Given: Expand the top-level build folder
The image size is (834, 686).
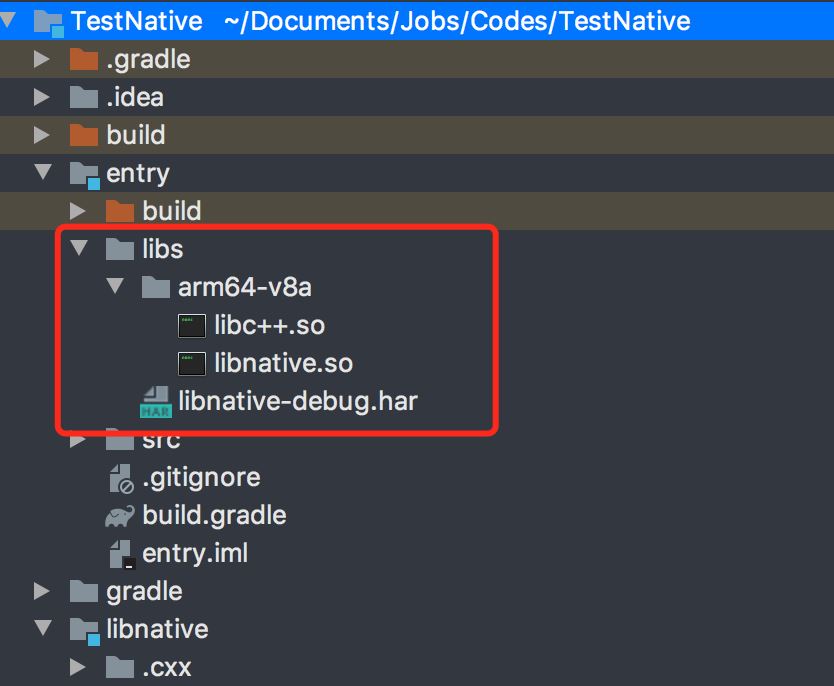Looking at the screenshot, I should pos(42,135).
